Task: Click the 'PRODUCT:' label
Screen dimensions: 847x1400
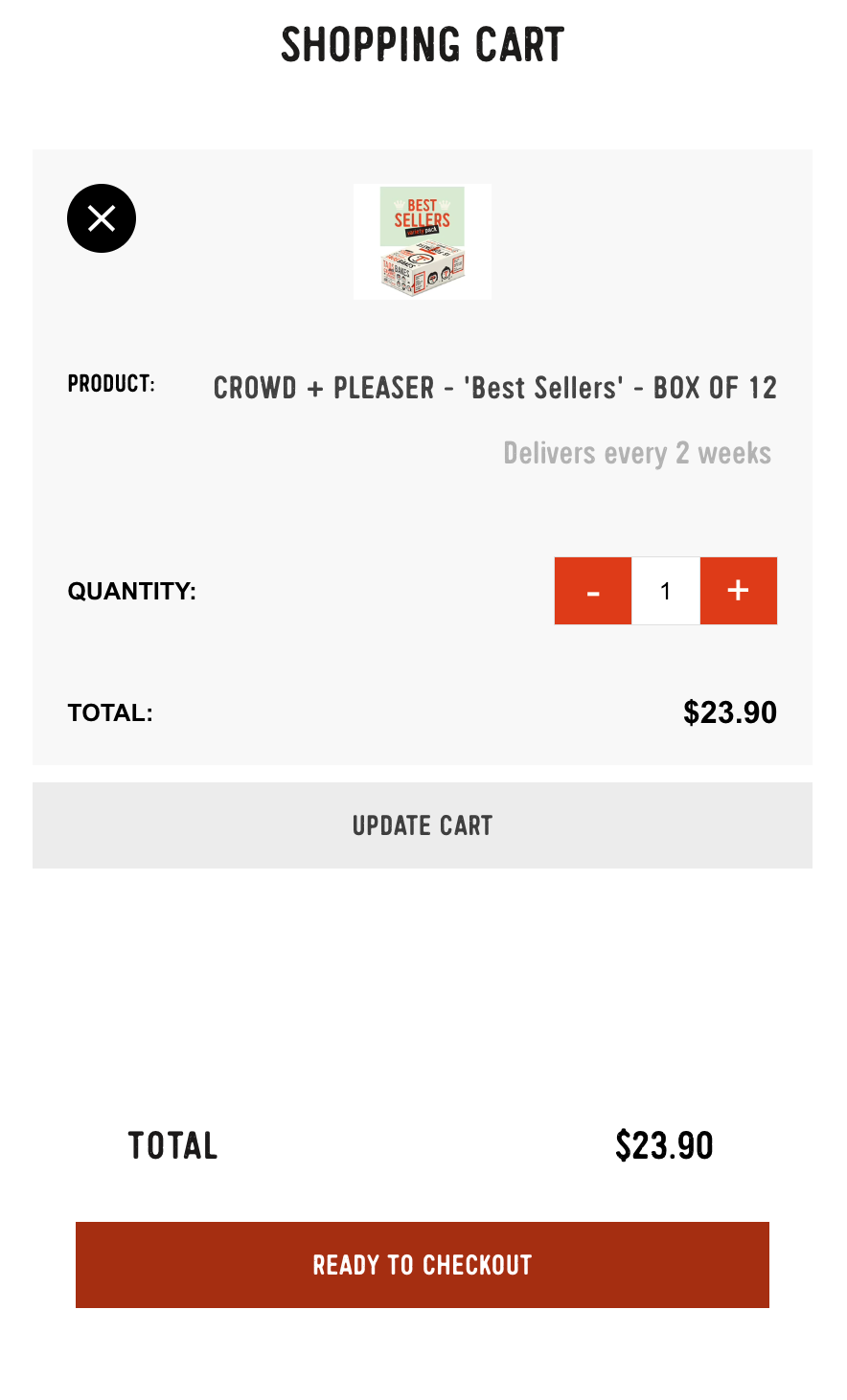Action: [x=111, y=384]
